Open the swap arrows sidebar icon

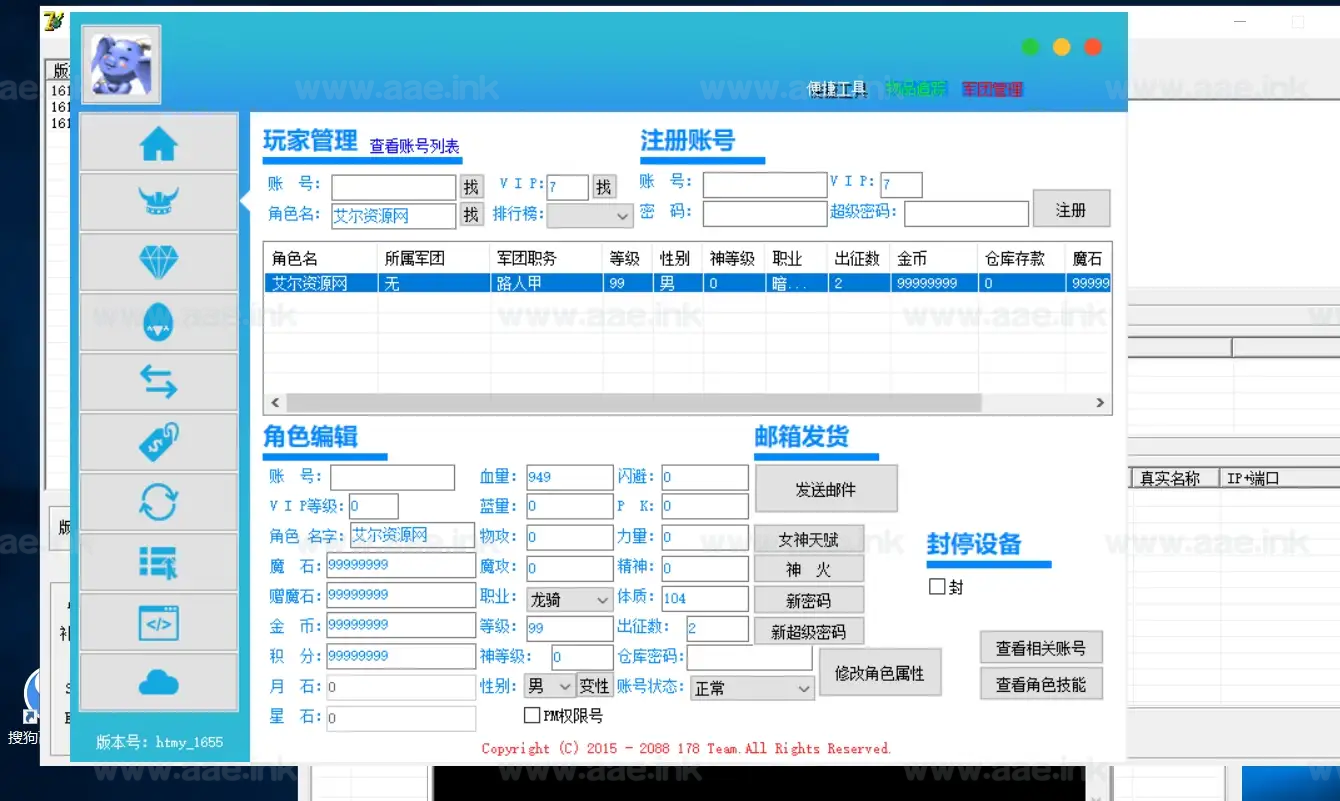pos(158,382)
